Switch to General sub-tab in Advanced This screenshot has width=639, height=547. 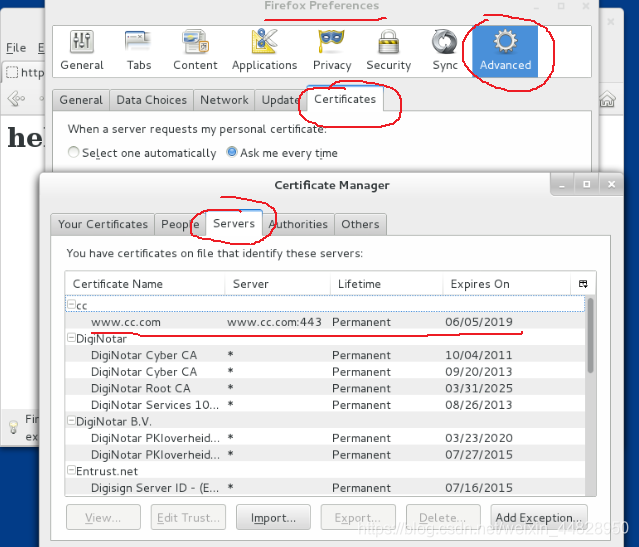tap(81, 100)
